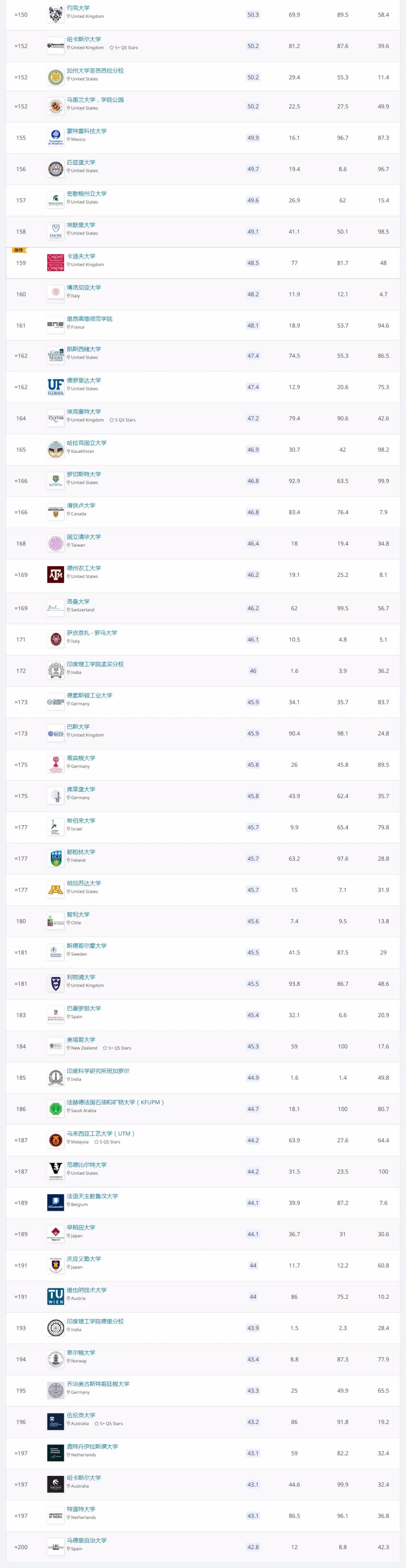Open the 马德里自治大学 link
406x1568 pixels.
(86, 1540)
